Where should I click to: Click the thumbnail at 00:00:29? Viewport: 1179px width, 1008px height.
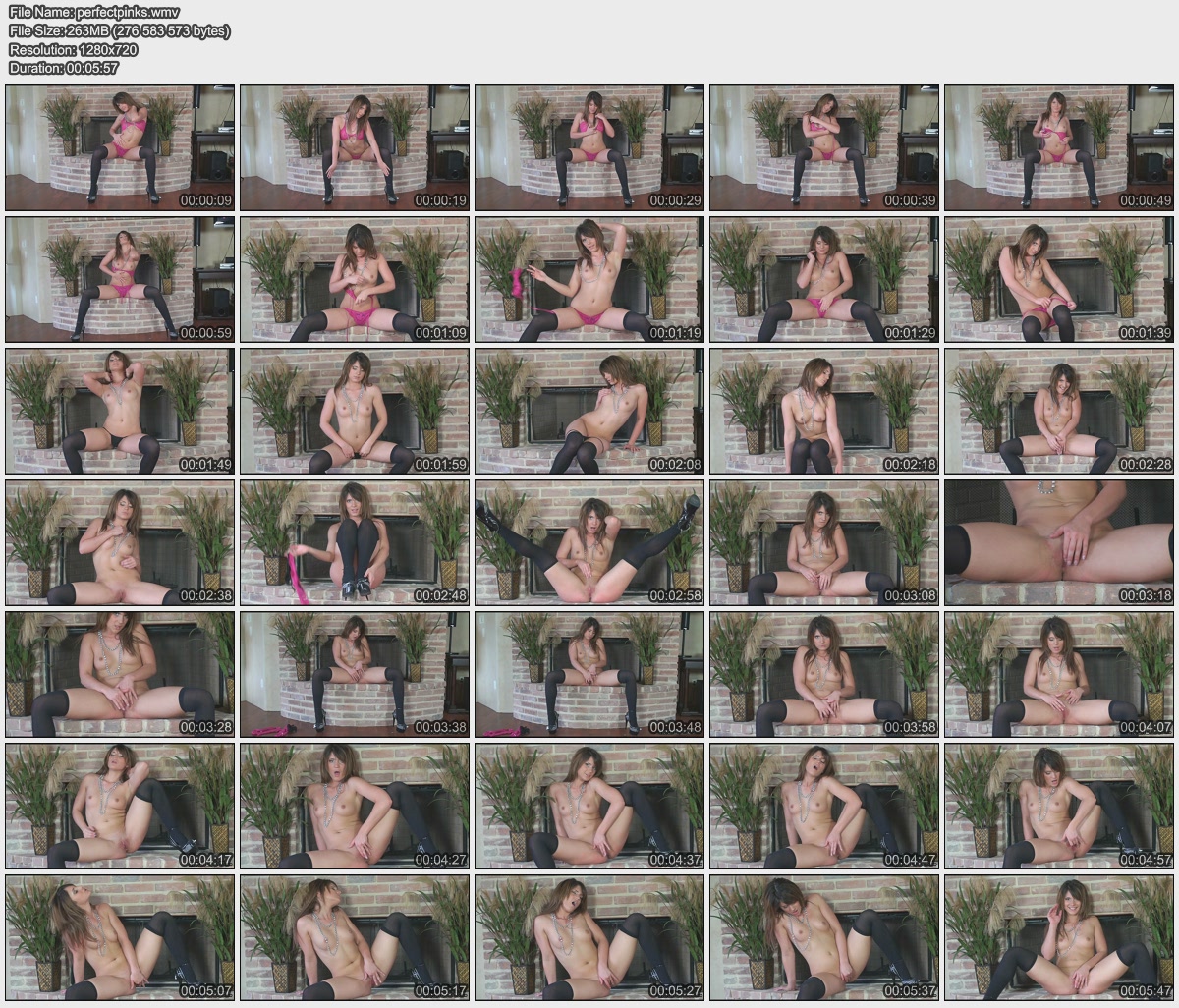[589, 147]
